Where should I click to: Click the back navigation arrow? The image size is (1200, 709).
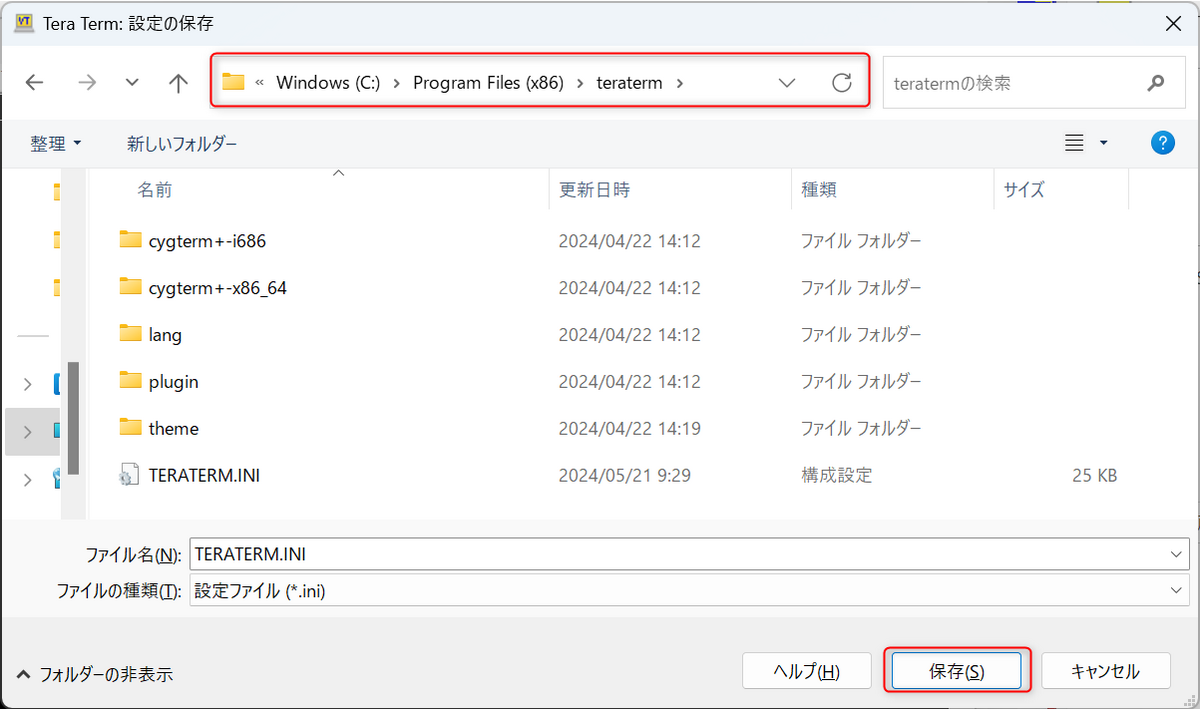click(x=34, y=82)
